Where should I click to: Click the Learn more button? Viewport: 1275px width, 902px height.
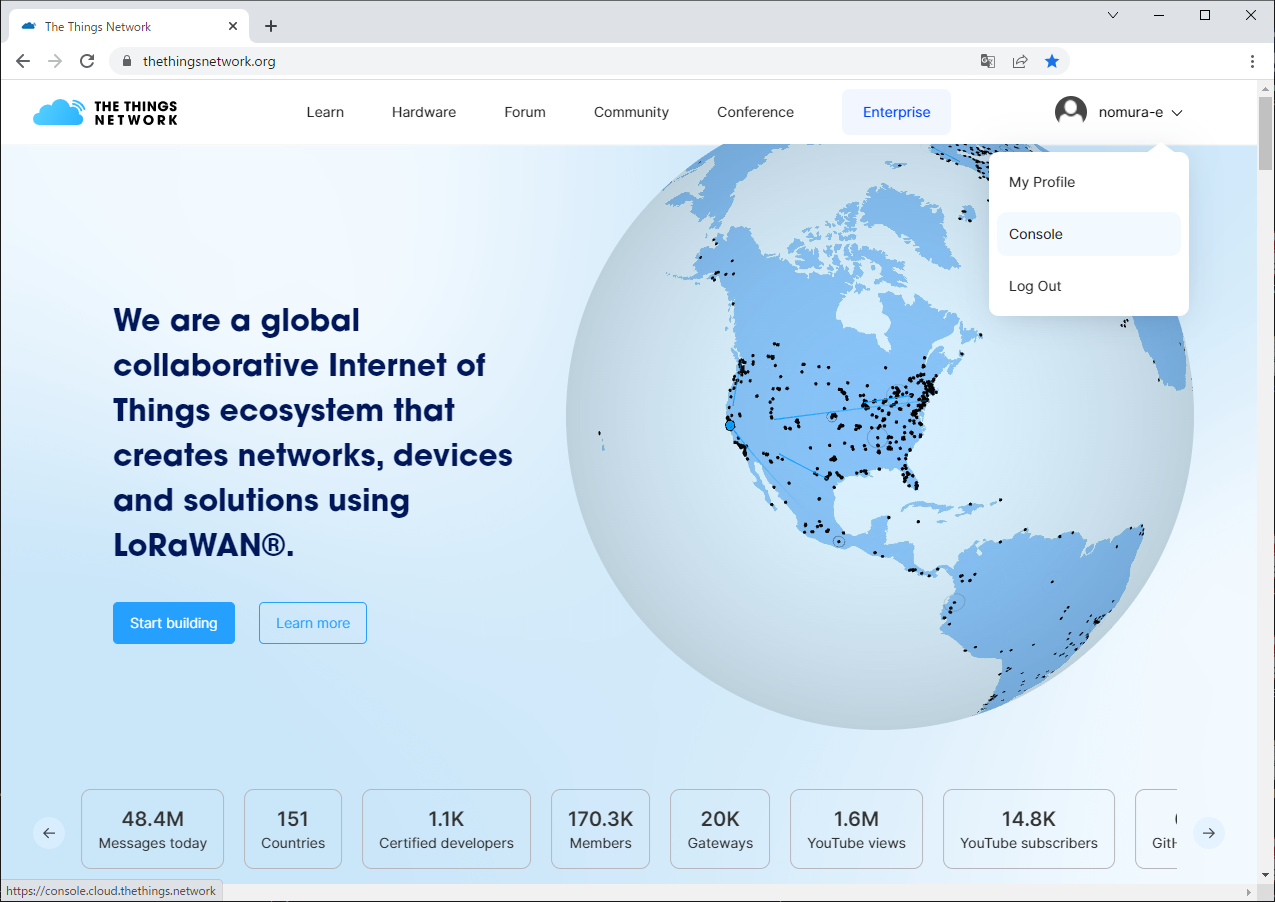tap(313, 623)
